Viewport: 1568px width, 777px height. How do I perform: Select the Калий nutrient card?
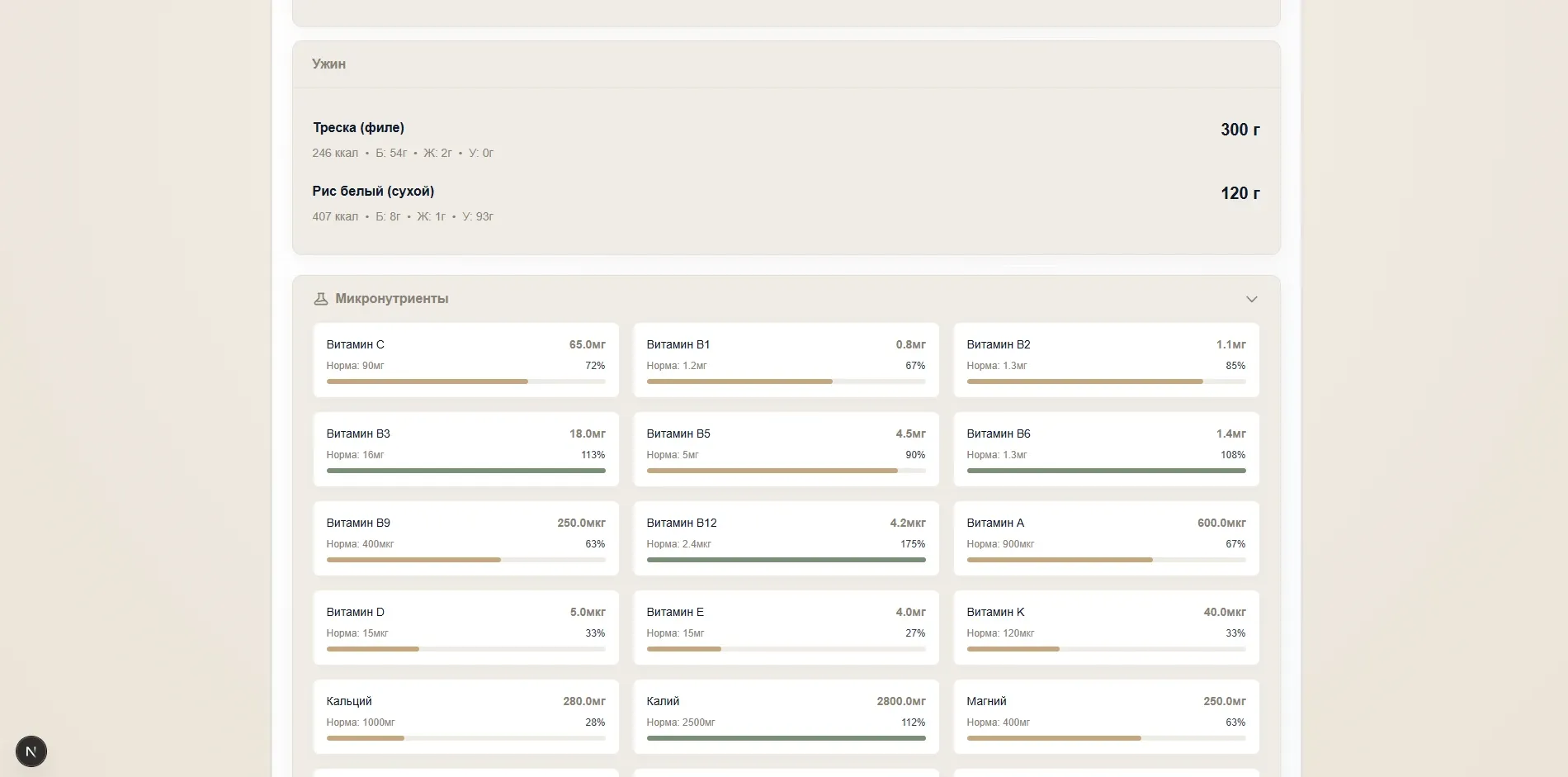786,717
